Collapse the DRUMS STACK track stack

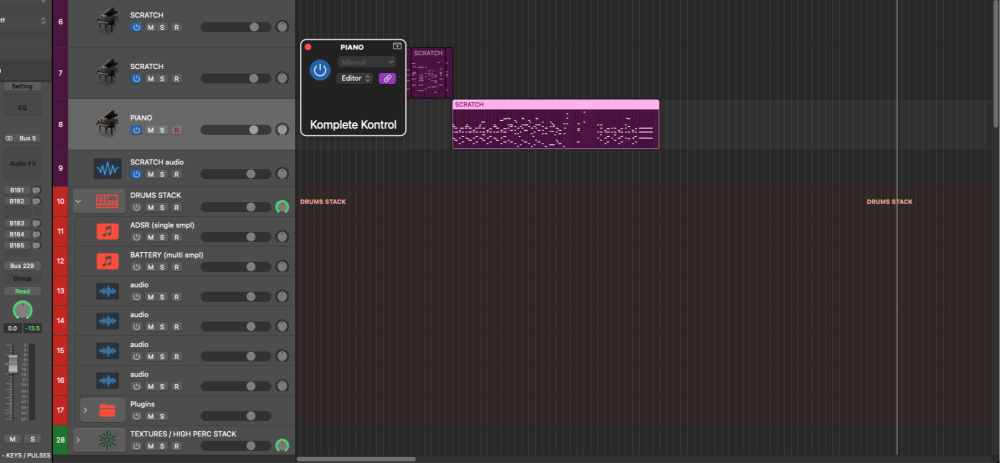pos(78,202)
